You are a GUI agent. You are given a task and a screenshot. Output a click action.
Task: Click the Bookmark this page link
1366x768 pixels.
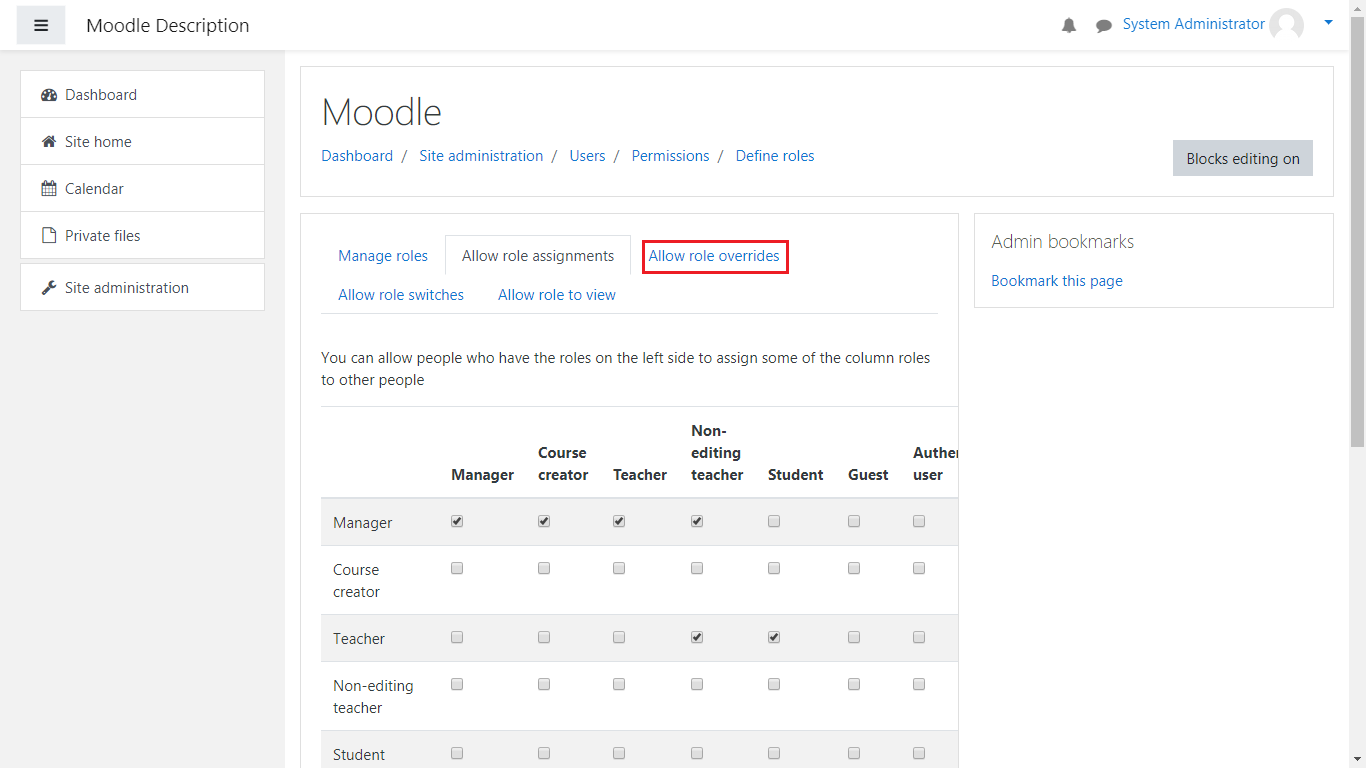pyautogui.click(x=1056, y=281)
